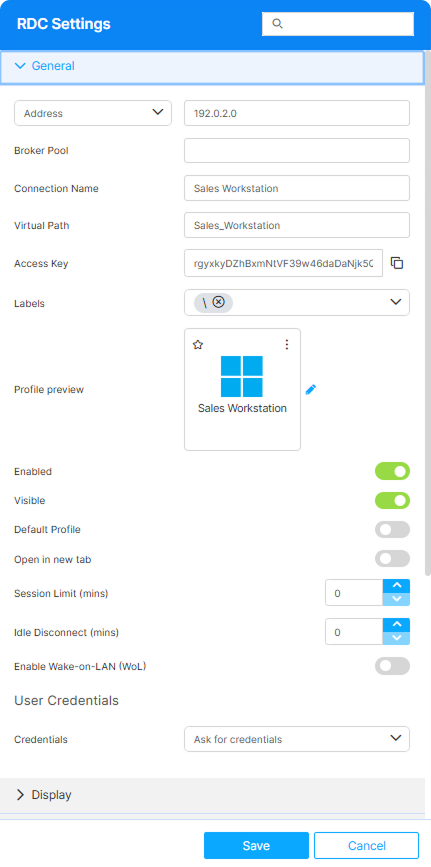Click the Idle Disconnect value field
Image resolution: width=431 pixels, height=867 pixels.
[354, 631]
